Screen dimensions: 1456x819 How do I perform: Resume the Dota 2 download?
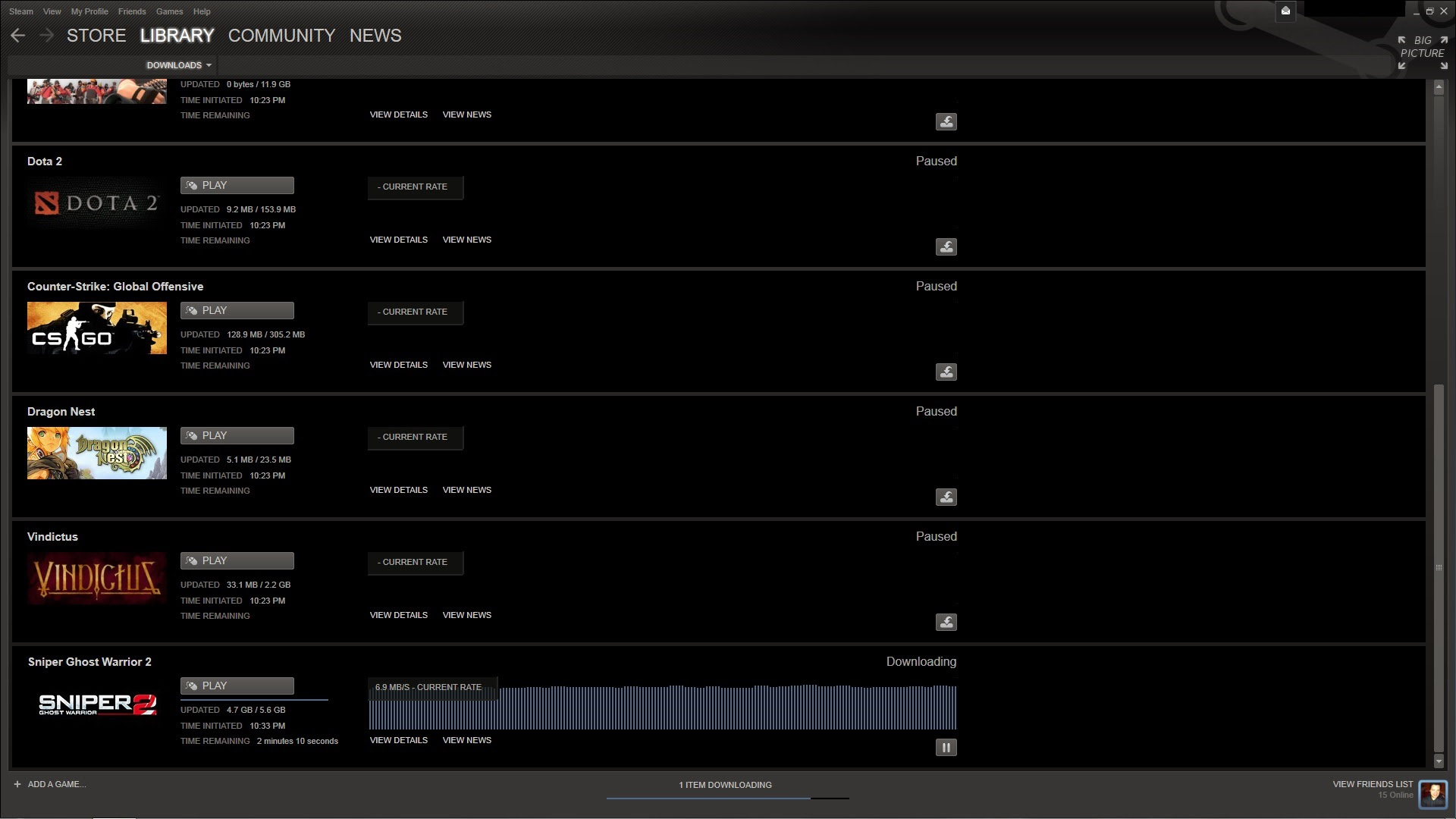pyautogui.click(x=946, y=247)
